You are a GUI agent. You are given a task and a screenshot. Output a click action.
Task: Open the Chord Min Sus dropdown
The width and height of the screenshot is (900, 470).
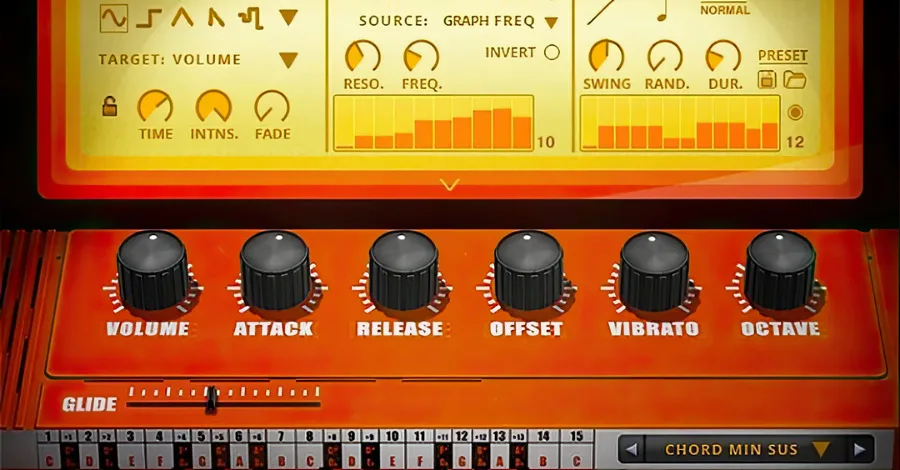822,449
